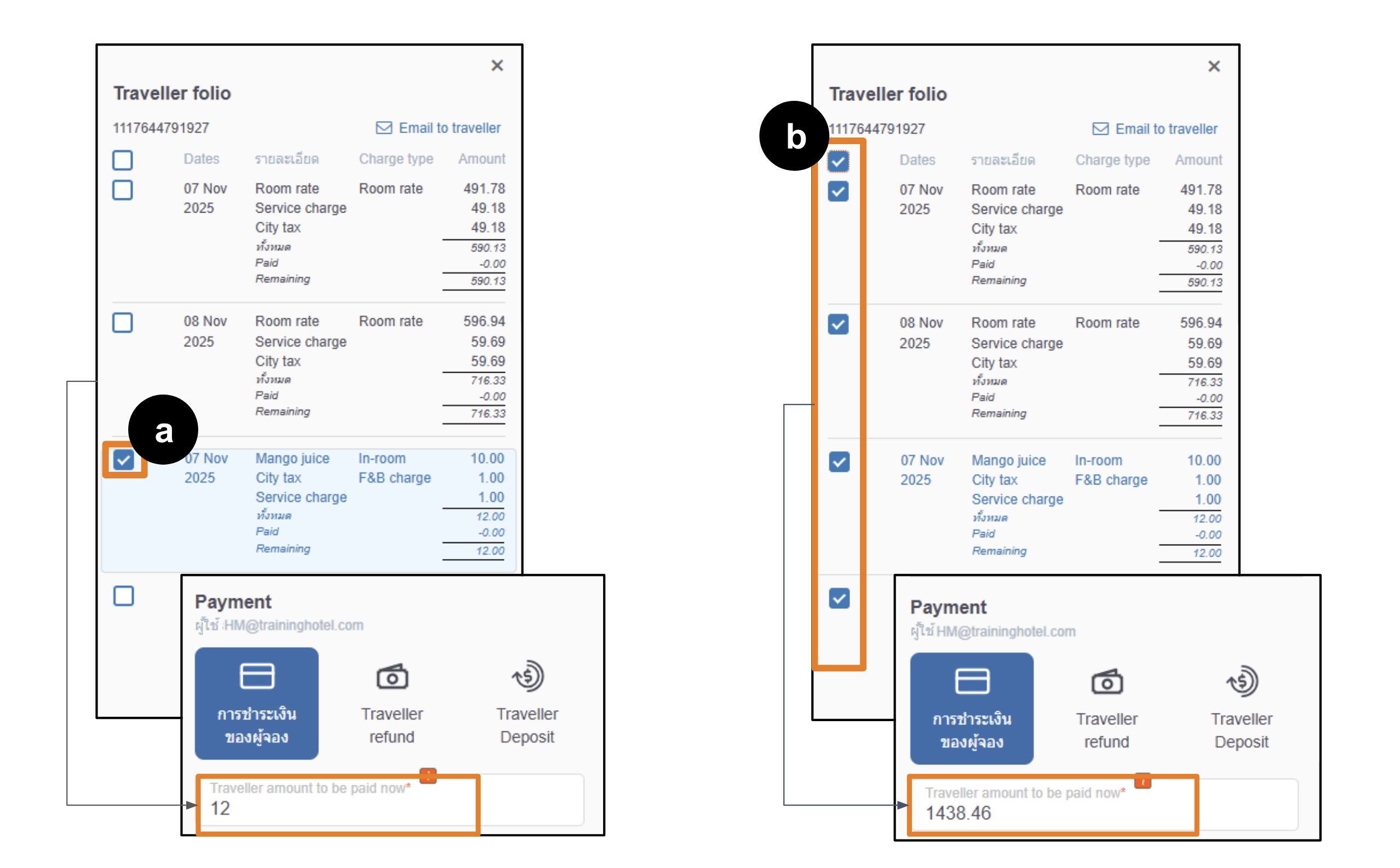Click the orange info badge above left amount field
1400x868 pixels.
click(428, 775)
